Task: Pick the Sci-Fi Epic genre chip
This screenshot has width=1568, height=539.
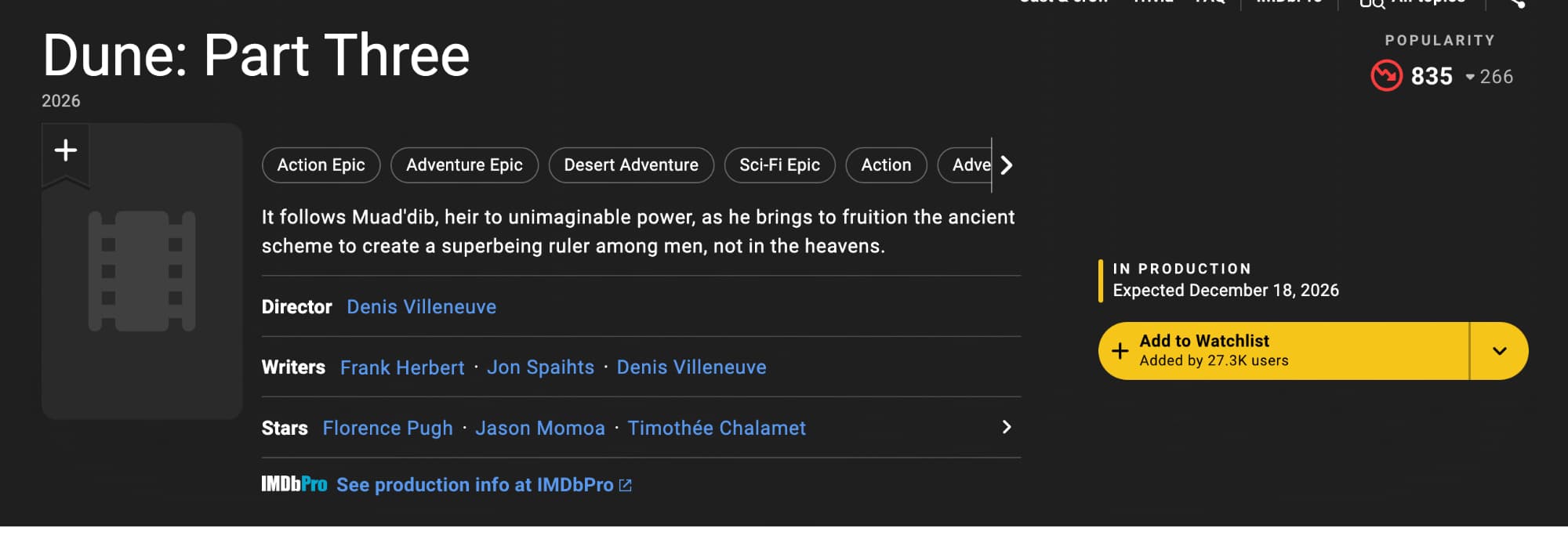Action: coord(779,165)
